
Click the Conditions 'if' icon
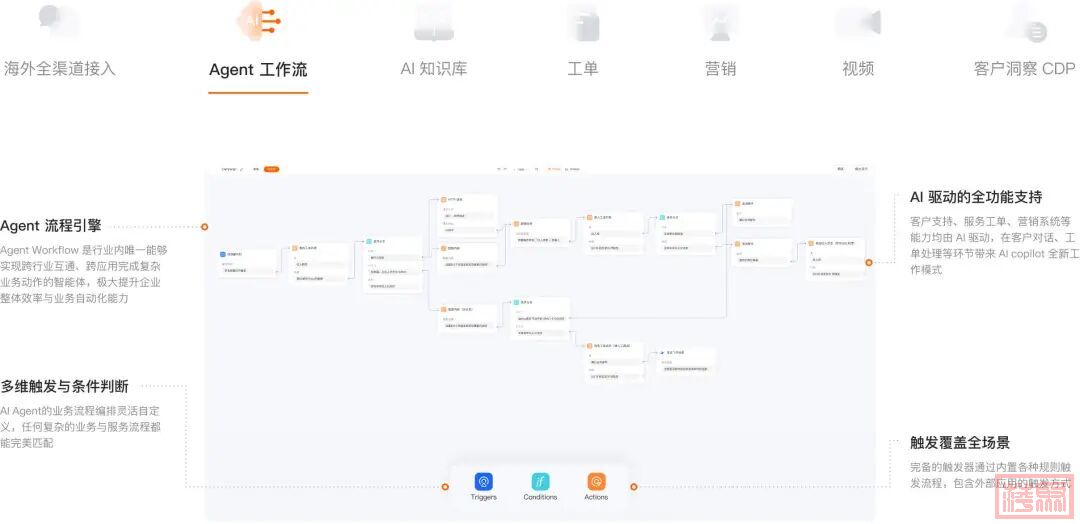[540, 481]
